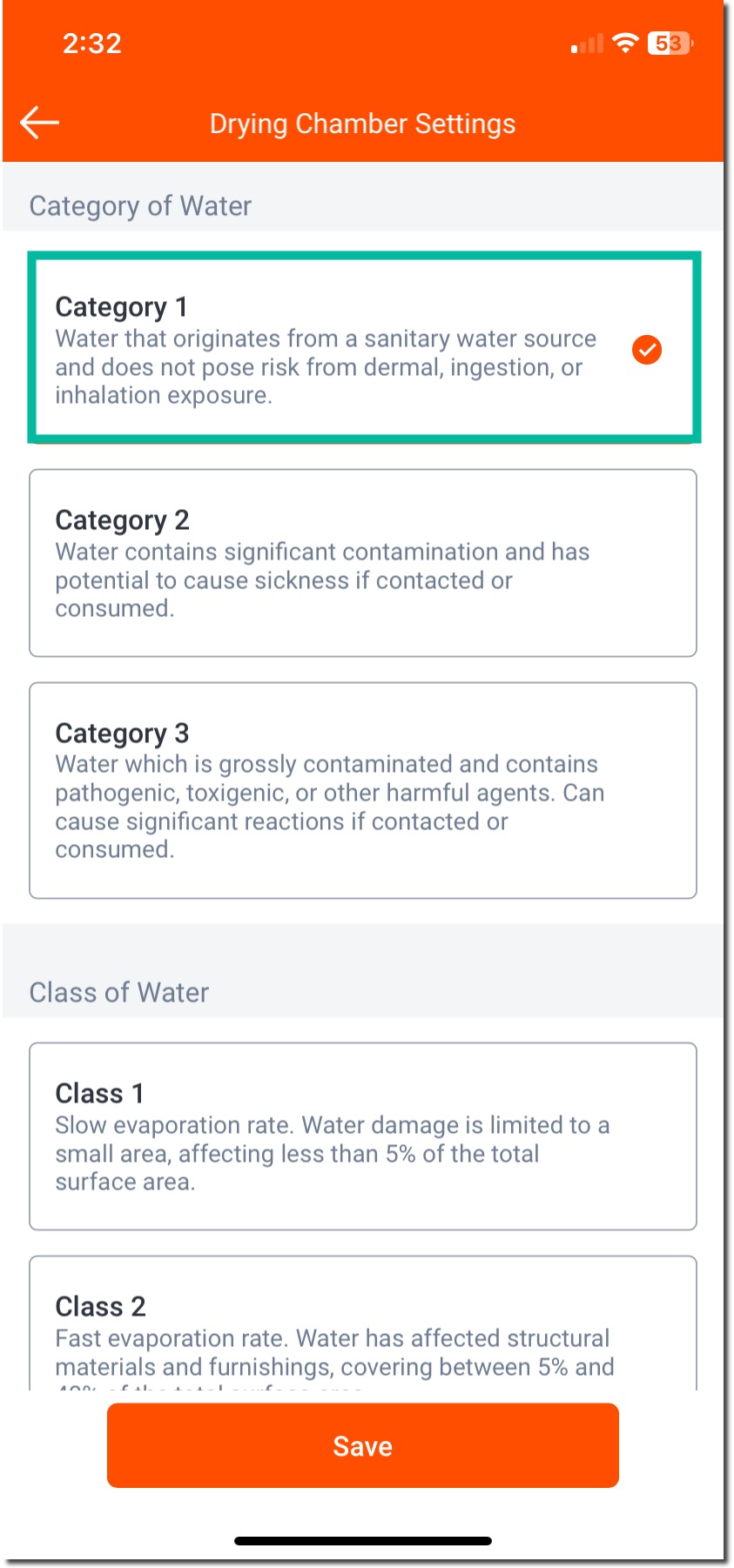This screenshot has height=1568, width=734.
Task: Tap the battery indicator showing 53
Action: (670, 43)
